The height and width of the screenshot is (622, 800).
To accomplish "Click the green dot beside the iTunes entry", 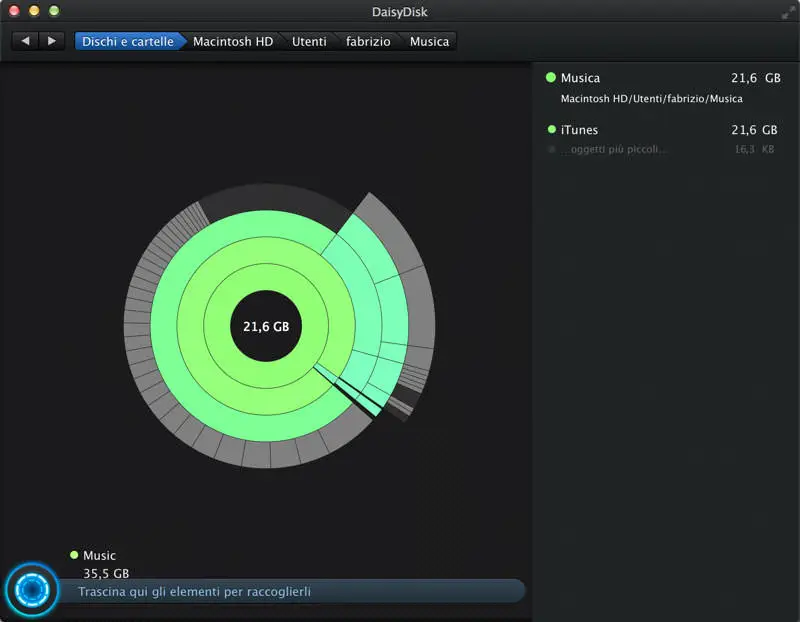I will [x=551, y=130].
